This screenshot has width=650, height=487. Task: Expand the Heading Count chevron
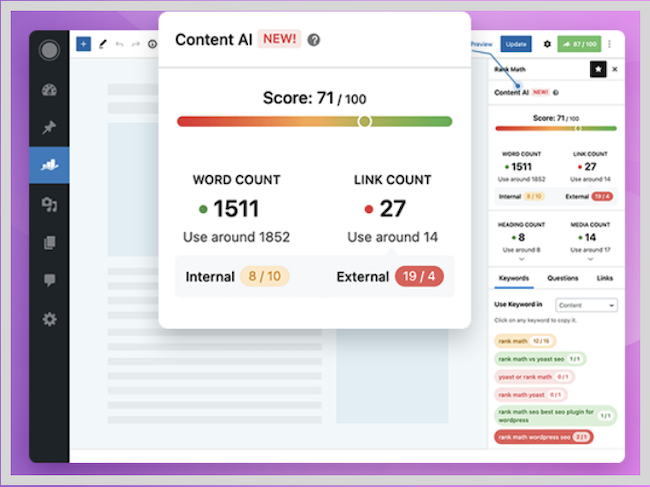[x=521, y=259]
